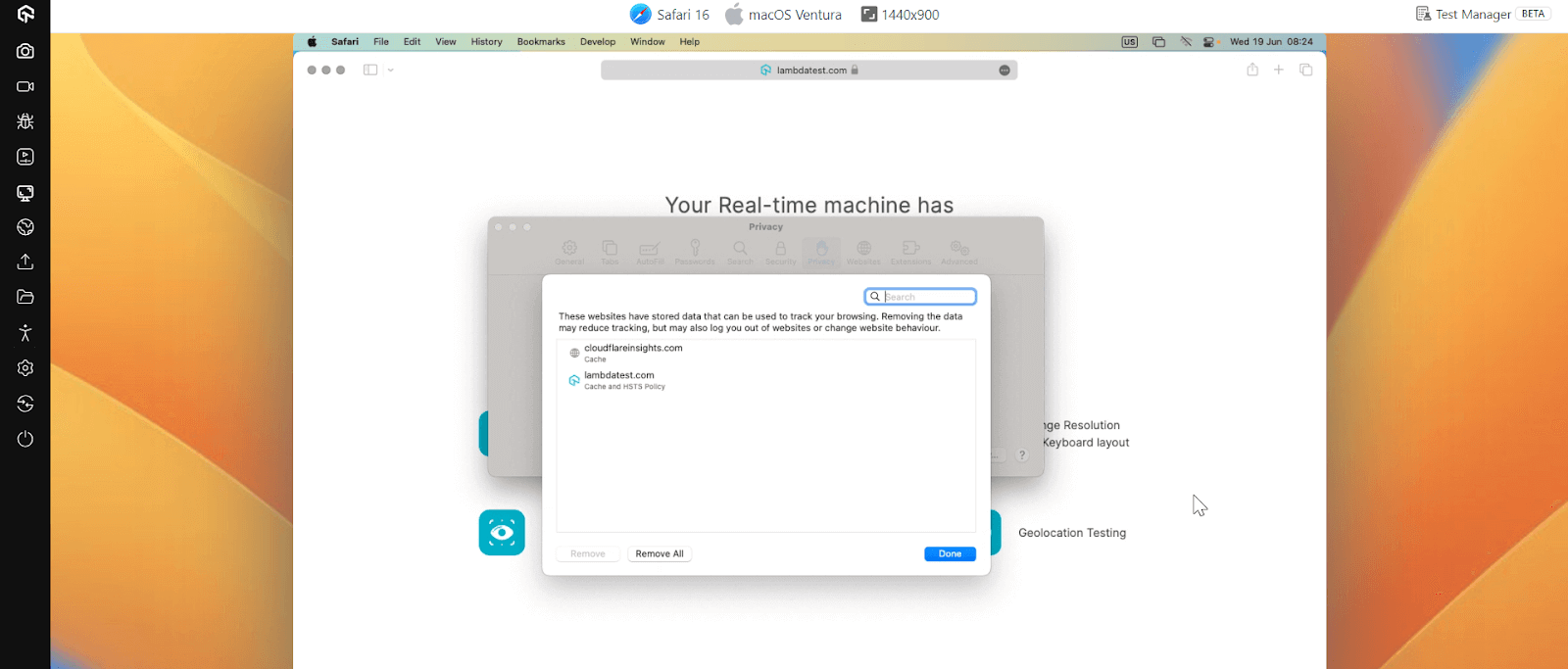This screenshot has width=1568, height=669.
Task: Click the date and time in the menu bar
Action: (1271, 42)
